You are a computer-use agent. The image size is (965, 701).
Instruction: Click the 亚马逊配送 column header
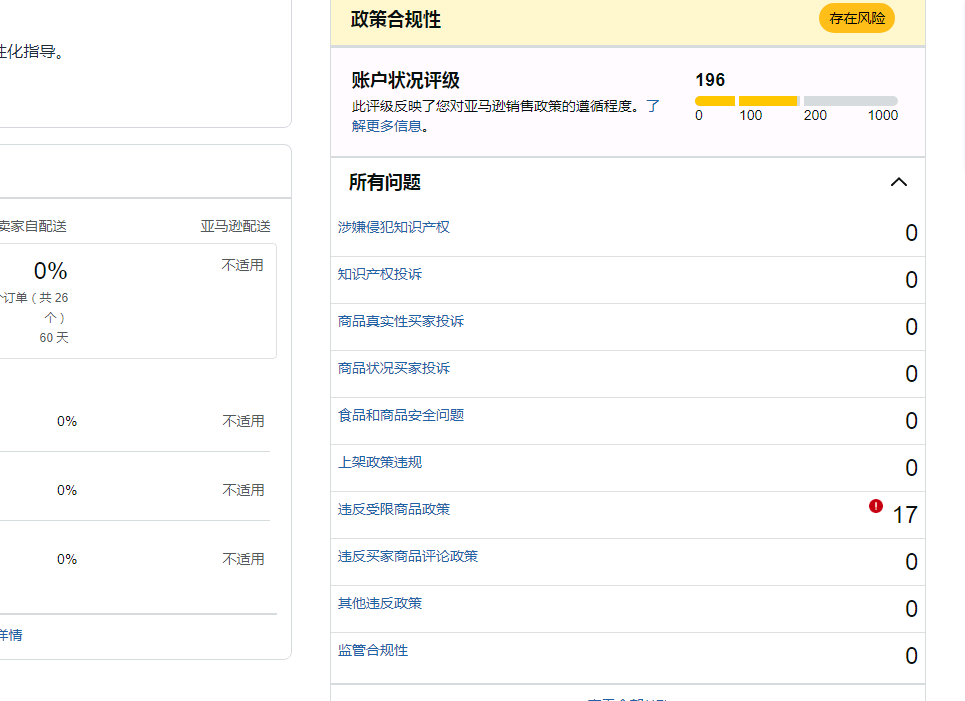236,226
